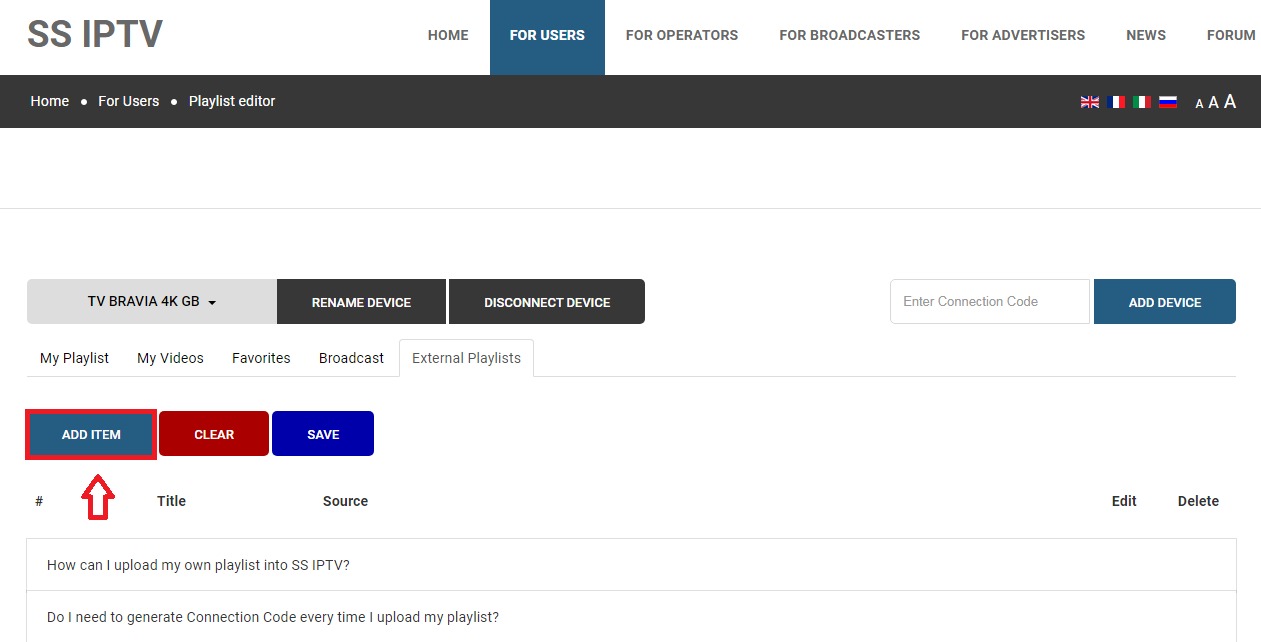
Task: Expand the Connection Code generation question
Action: tap(271, 617)
